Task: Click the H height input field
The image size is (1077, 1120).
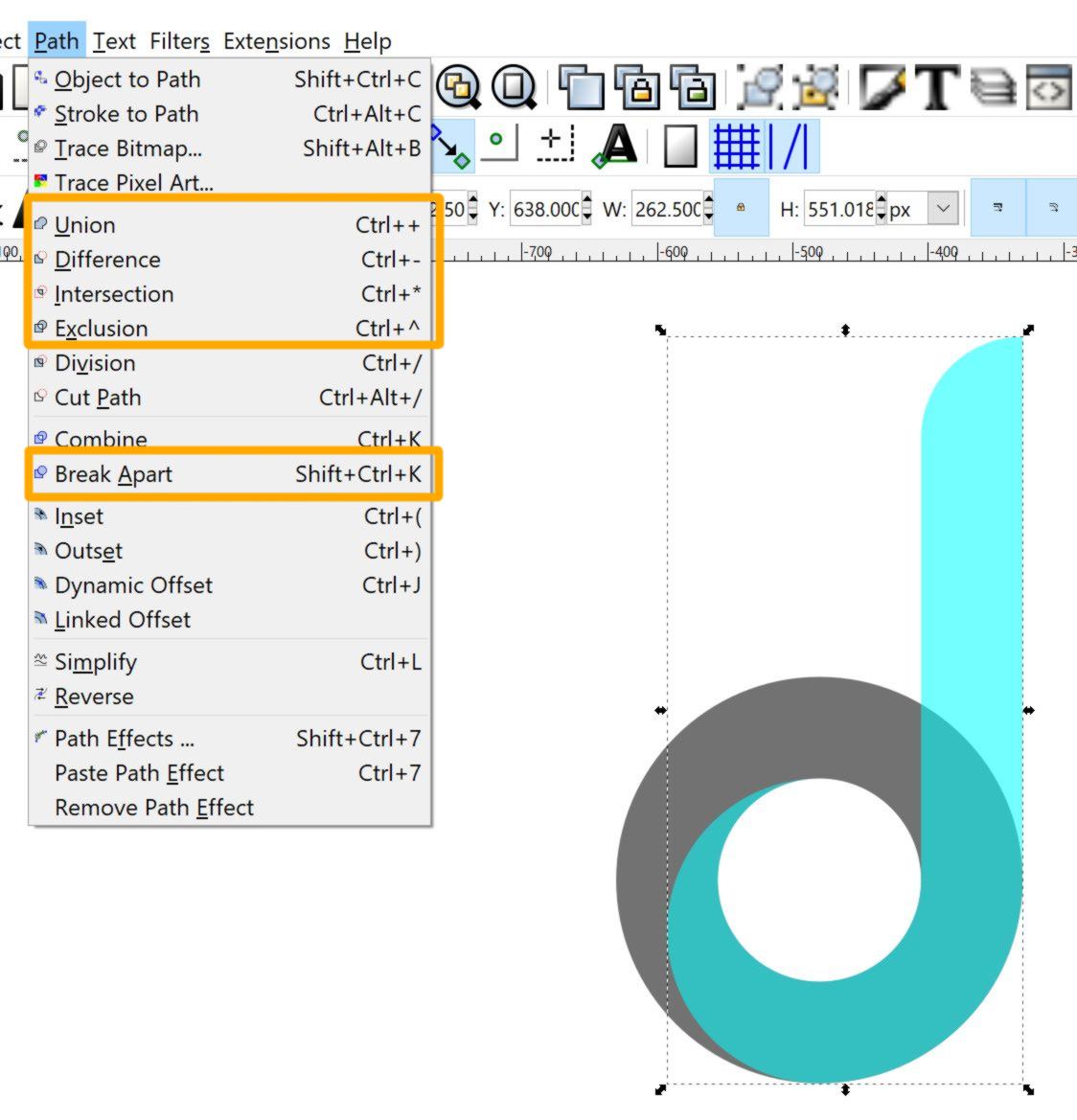Action: pos(840,209)
